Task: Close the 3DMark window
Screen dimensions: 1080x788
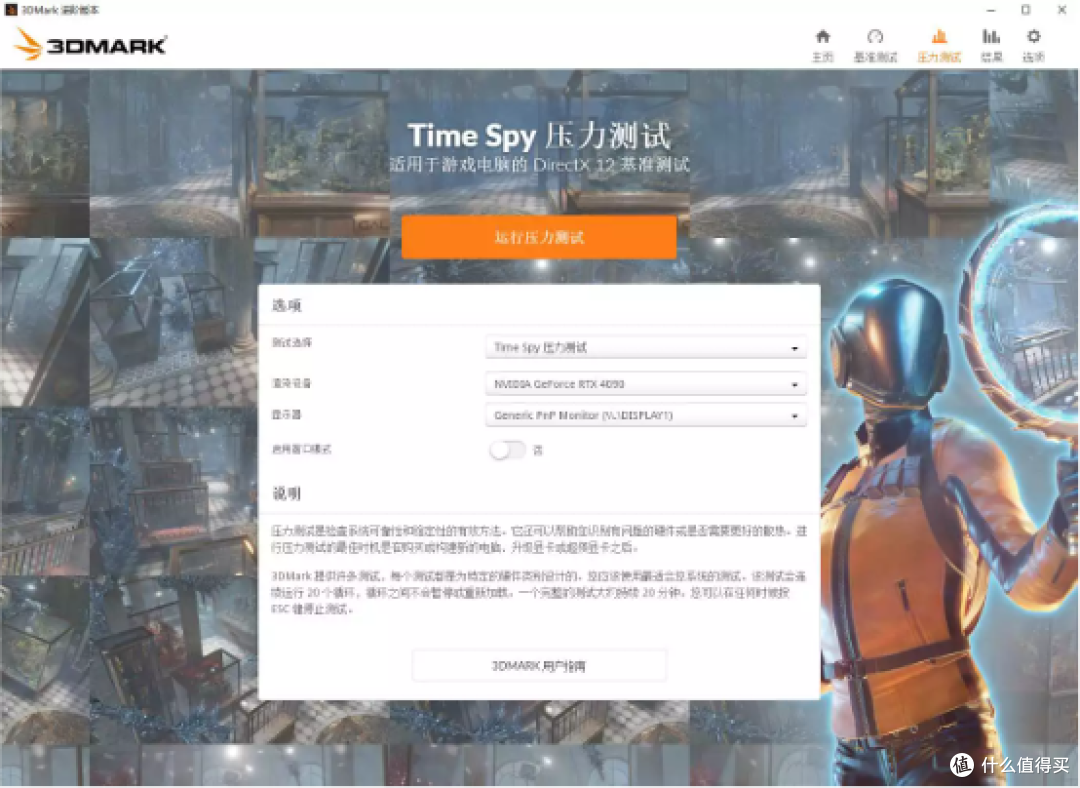Action: (x=1061, y=10)
